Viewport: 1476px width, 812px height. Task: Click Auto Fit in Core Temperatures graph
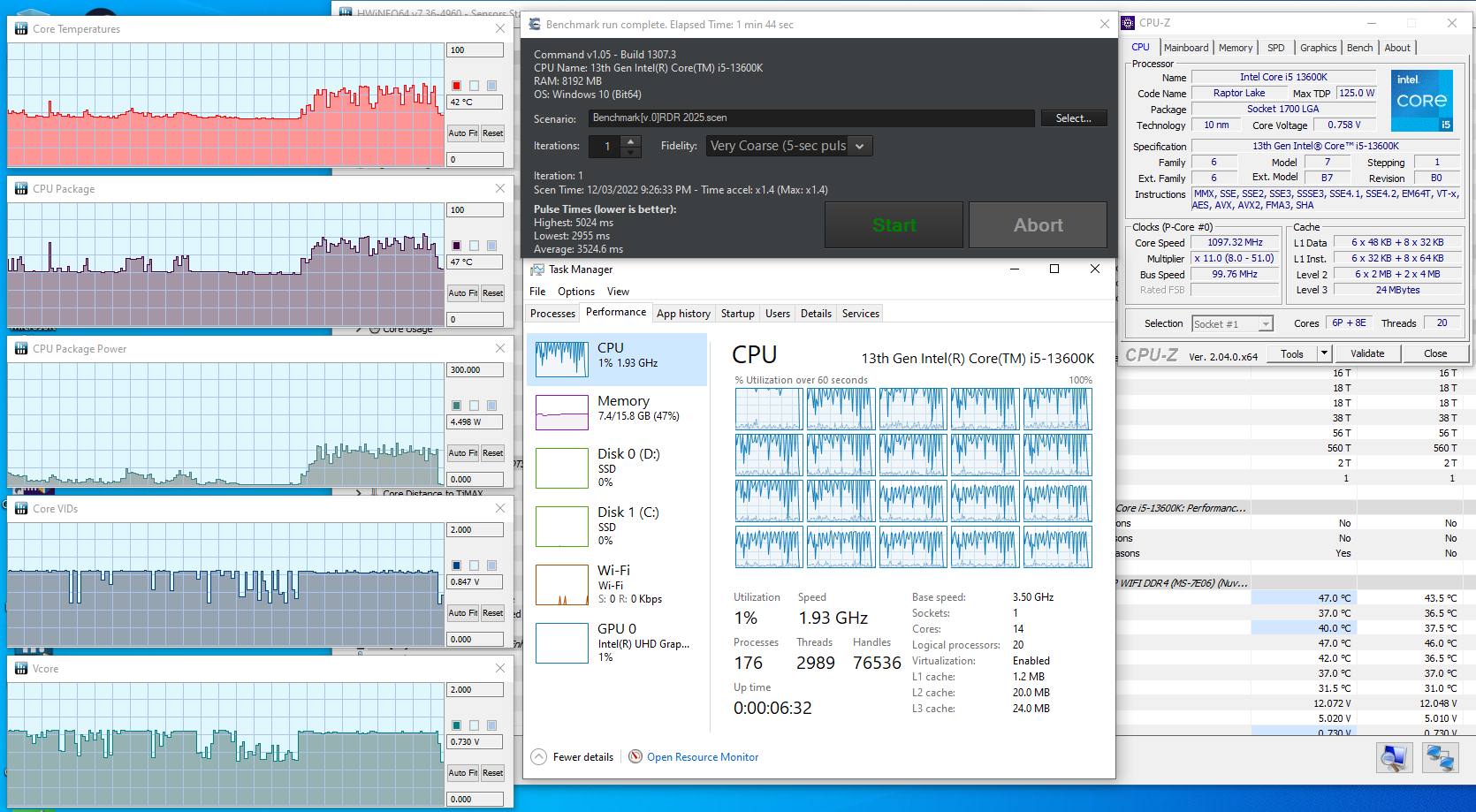tap(463, 133)
